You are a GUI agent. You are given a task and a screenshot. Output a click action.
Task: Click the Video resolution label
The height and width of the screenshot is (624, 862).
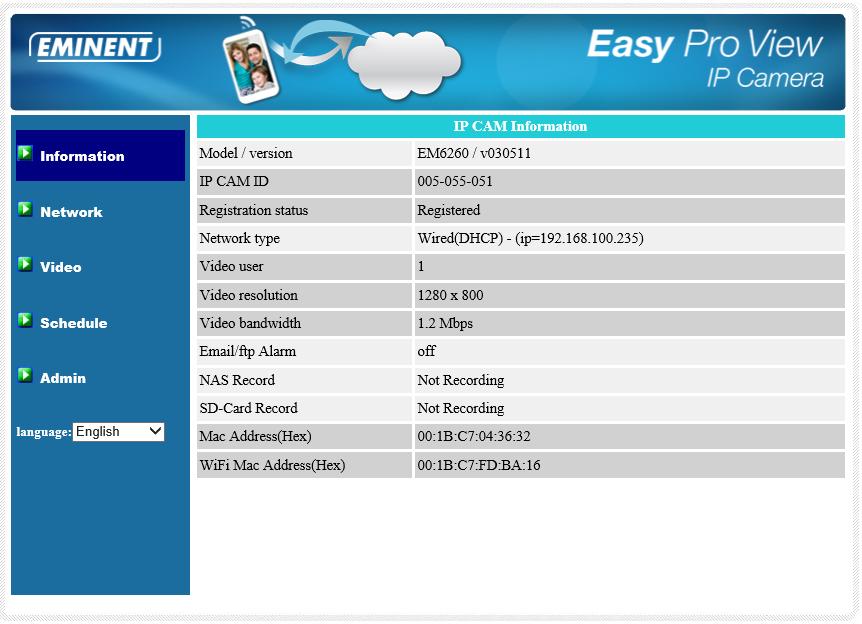(248, 295)
